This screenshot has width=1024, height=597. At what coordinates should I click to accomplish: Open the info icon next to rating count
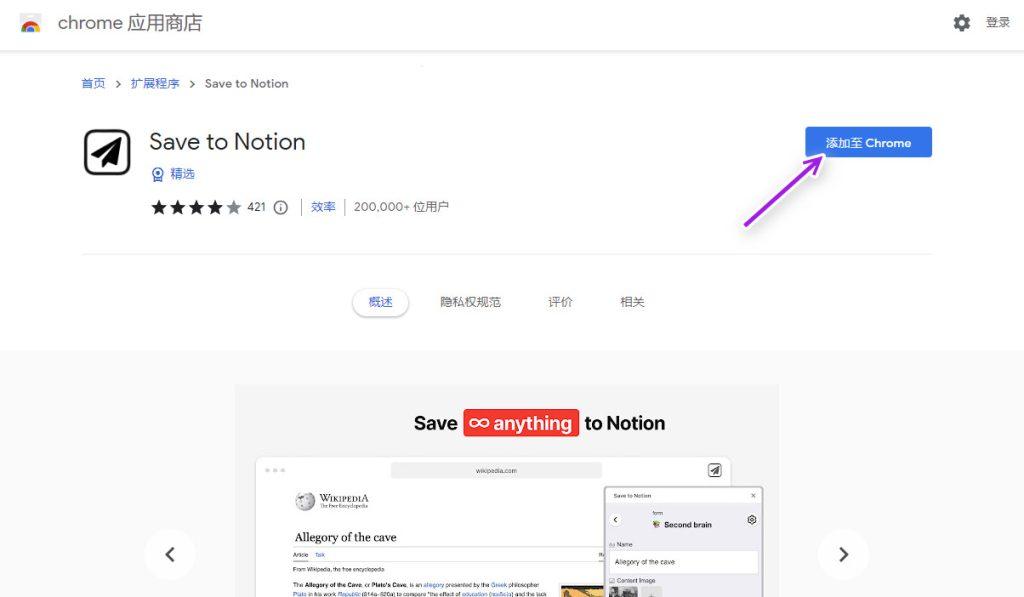(x=280, y=207)
